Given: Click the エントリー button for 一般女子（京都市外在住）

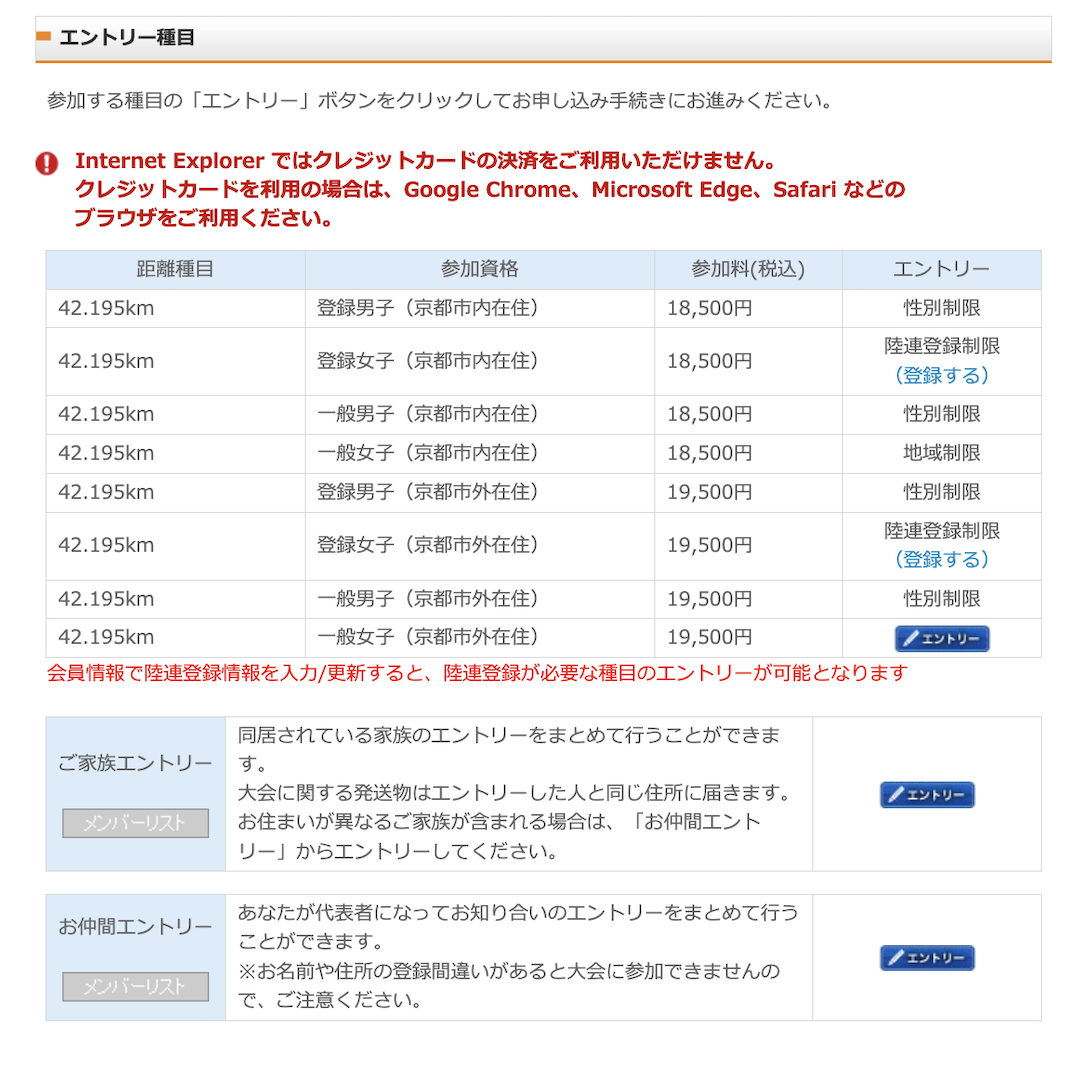Looking at the screenshot, I should tap(941, 638).
